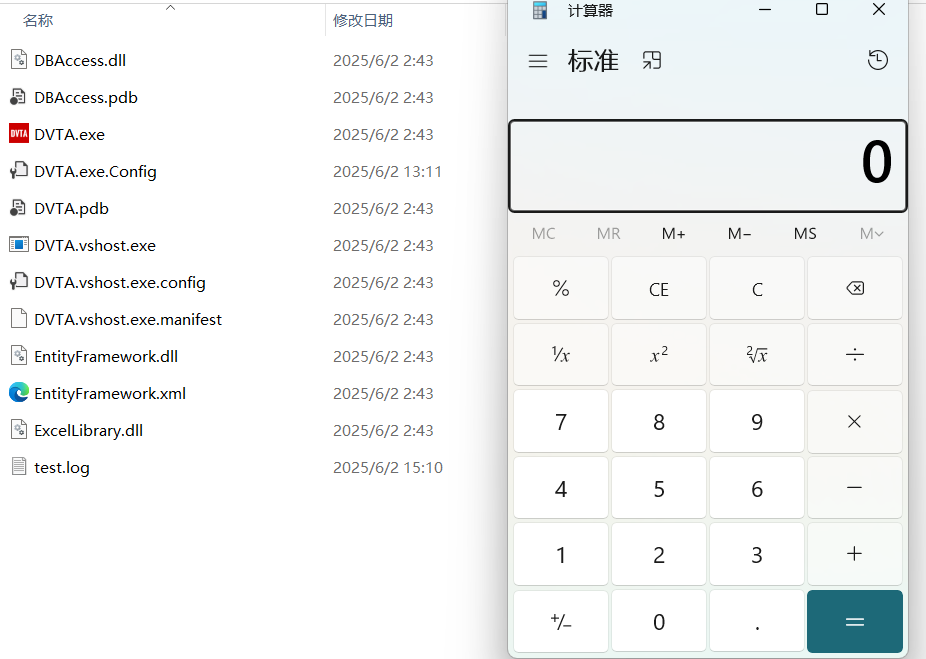
Task: Open the M memory list dropdown
Action: (872, 234)
